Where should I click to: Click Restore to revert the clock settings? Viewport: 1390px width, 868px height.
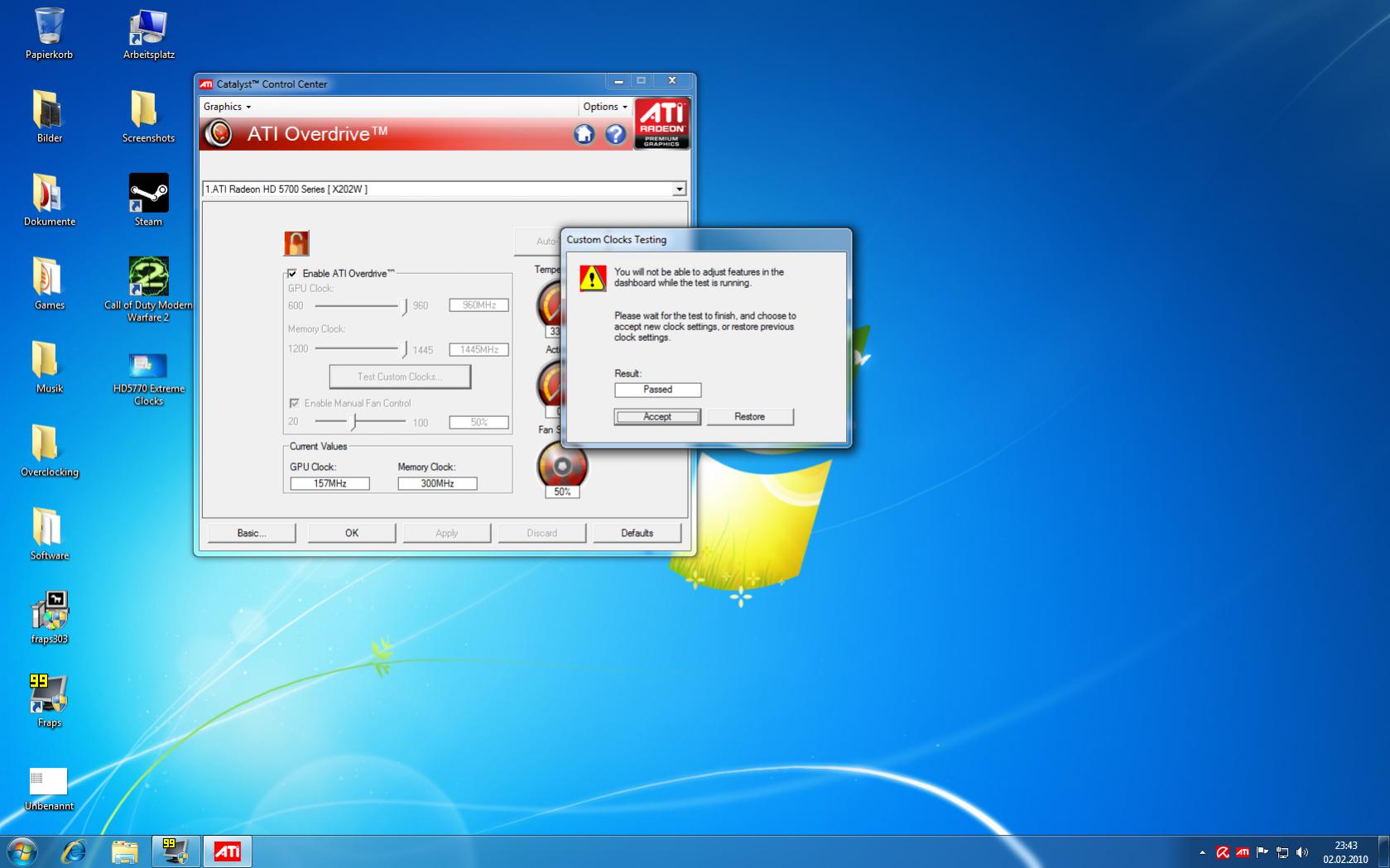(x=750, y=417)
